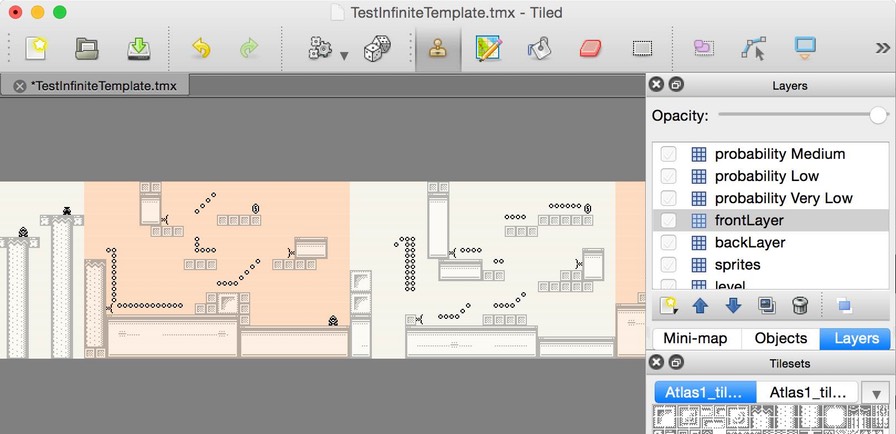
Task: Float the Layers panel
Action: coord(676,85)
